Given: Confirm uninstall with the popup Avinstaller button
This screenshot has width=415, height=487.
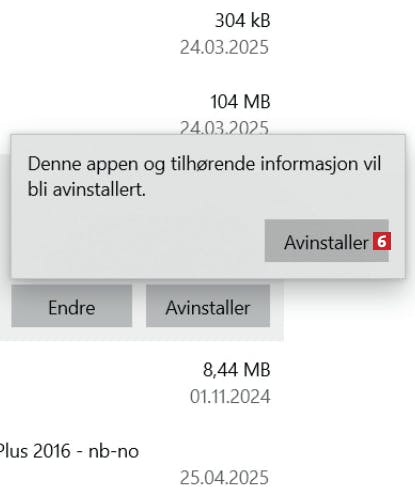Looking at the screenshot, I should 326,240.
